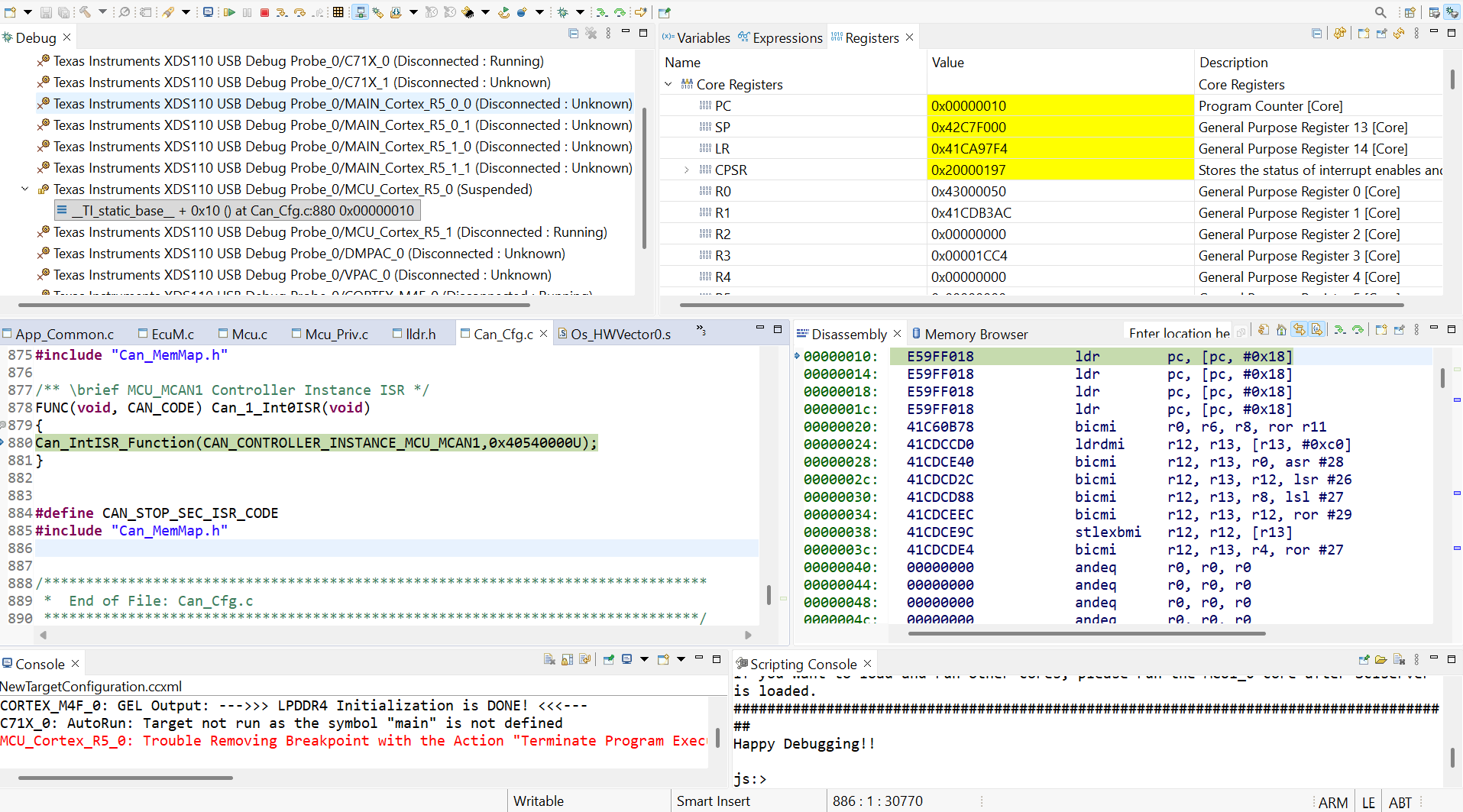1463x812 pixels.
Task: Collapse the MCU_Cortex_R5_0 (Suspended) tree node
Action: click(x=25, y=189)
